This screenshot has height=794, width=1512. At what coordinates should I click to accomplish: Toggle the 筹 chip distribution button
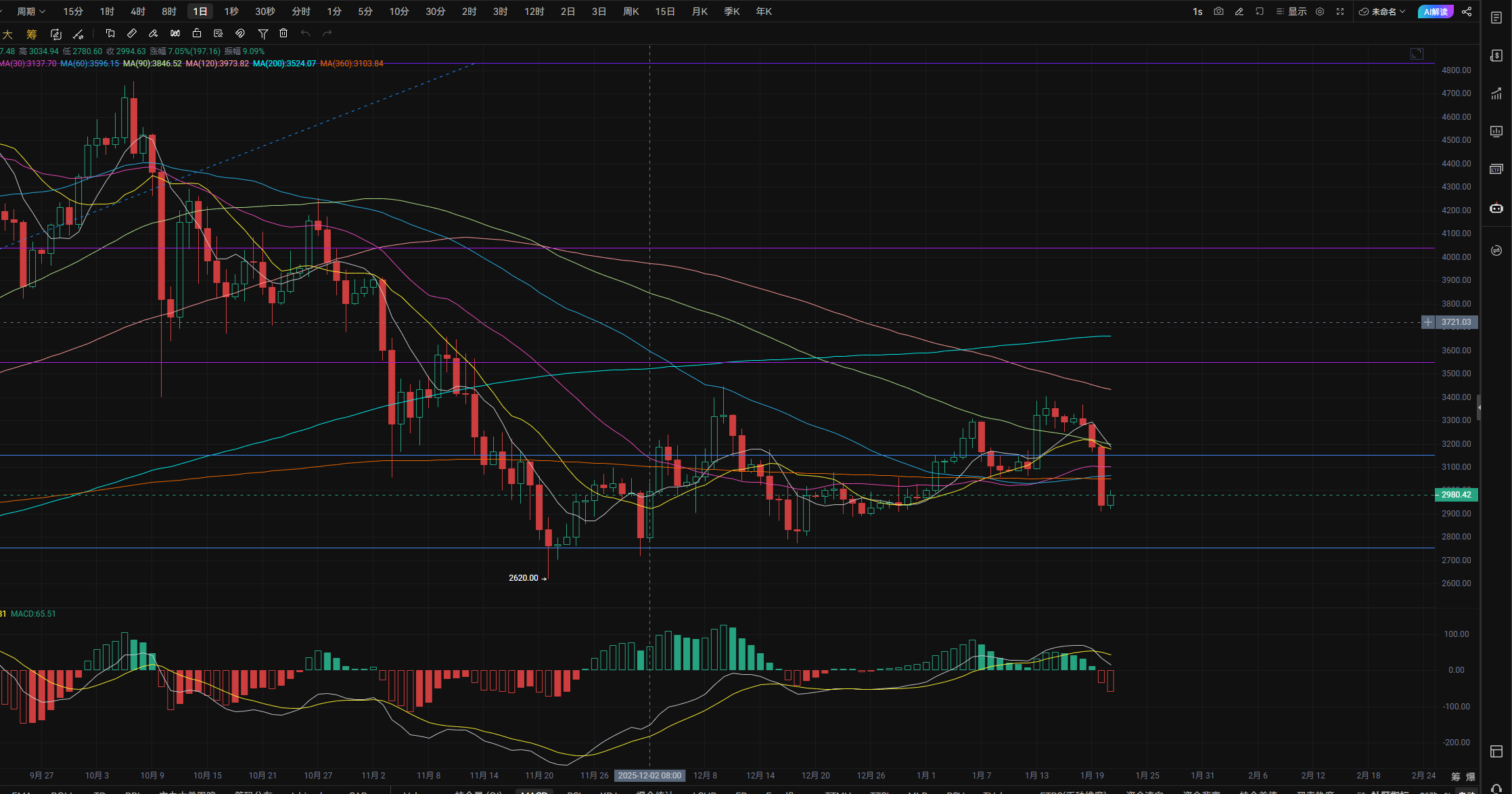pos(32,34)
